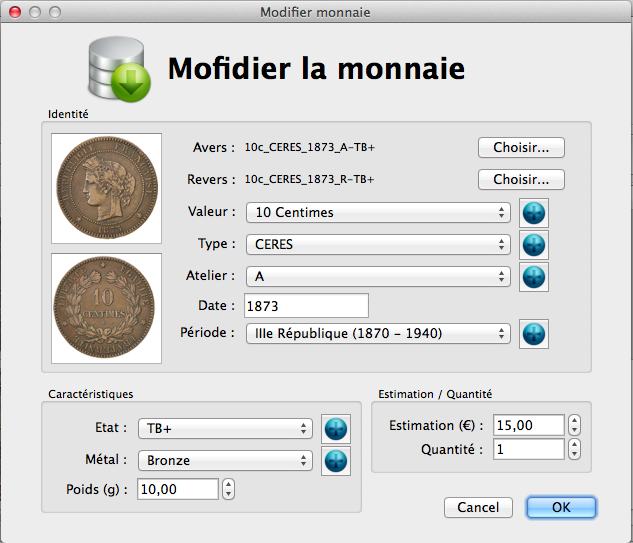Open the Valeur dropdown showing 10 Centimes
The image size is (633, 543).
pyautogui.click(x=378, y=213)
